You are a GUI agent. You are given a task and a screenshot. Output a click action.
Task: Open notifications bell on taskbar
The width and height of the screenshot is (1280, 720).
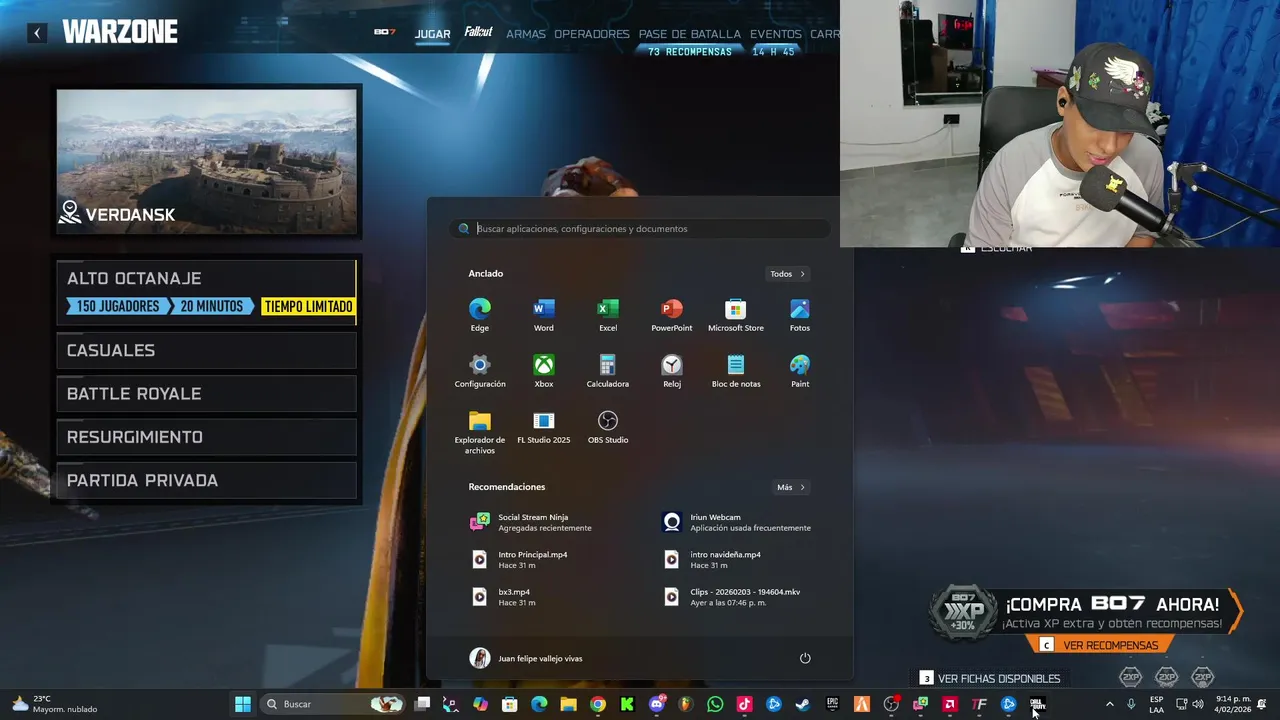1262,704
